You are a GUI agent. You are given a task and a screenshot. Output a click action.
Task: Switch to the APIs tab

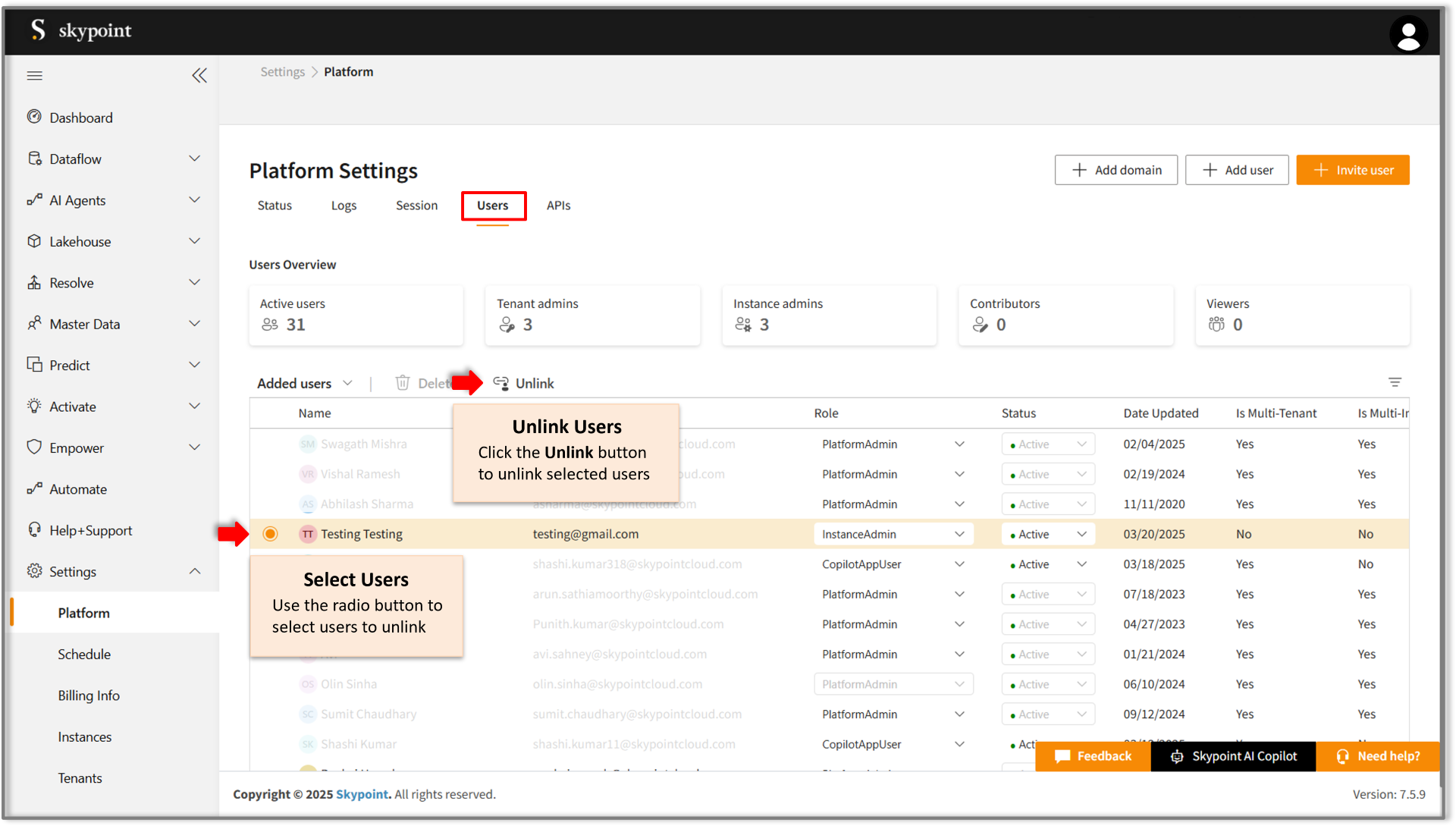[559, 206]
